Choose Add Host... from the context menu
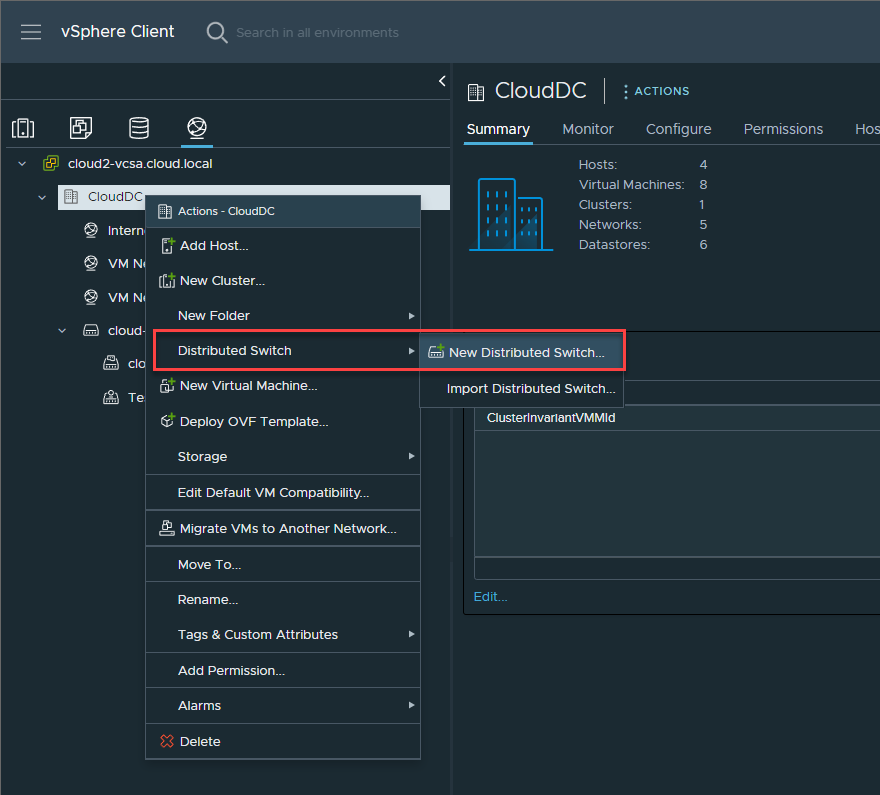880x795 pixels. coord(283,246)
